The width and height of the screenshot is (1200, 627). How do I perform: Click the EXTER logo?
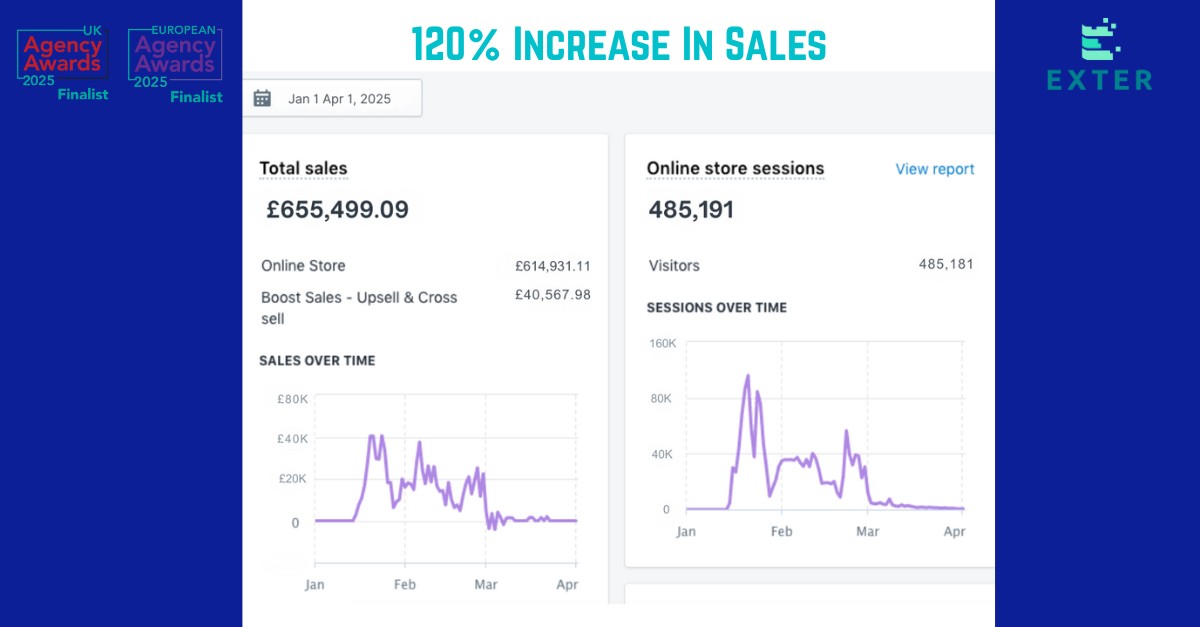(x=1100, y=54)
